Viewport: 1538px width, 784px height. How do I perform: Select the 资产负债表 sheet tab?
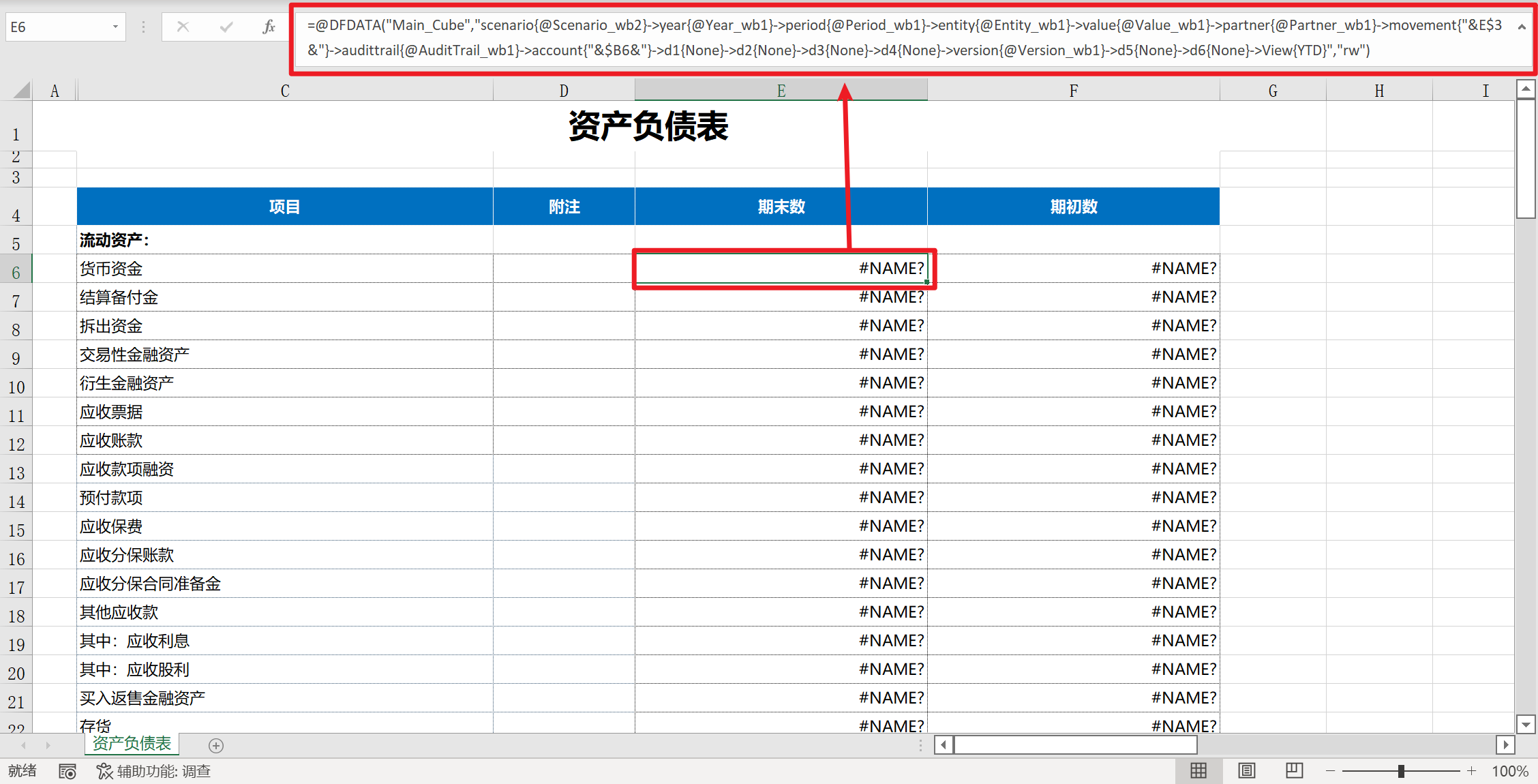click(x=132, y=743)
